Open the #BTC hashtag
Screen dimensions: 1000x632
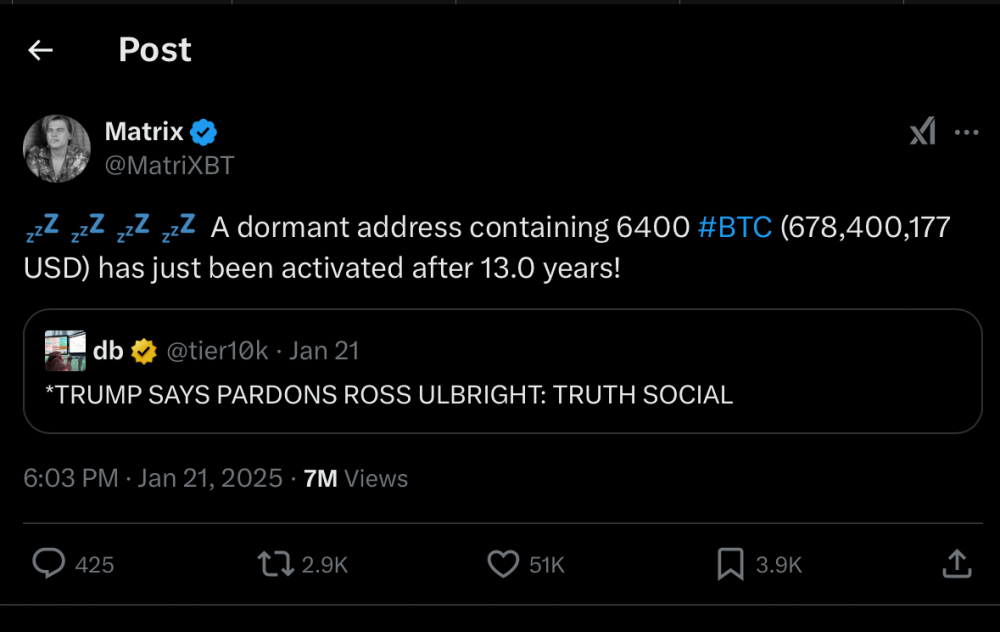(x=735, y=228)
